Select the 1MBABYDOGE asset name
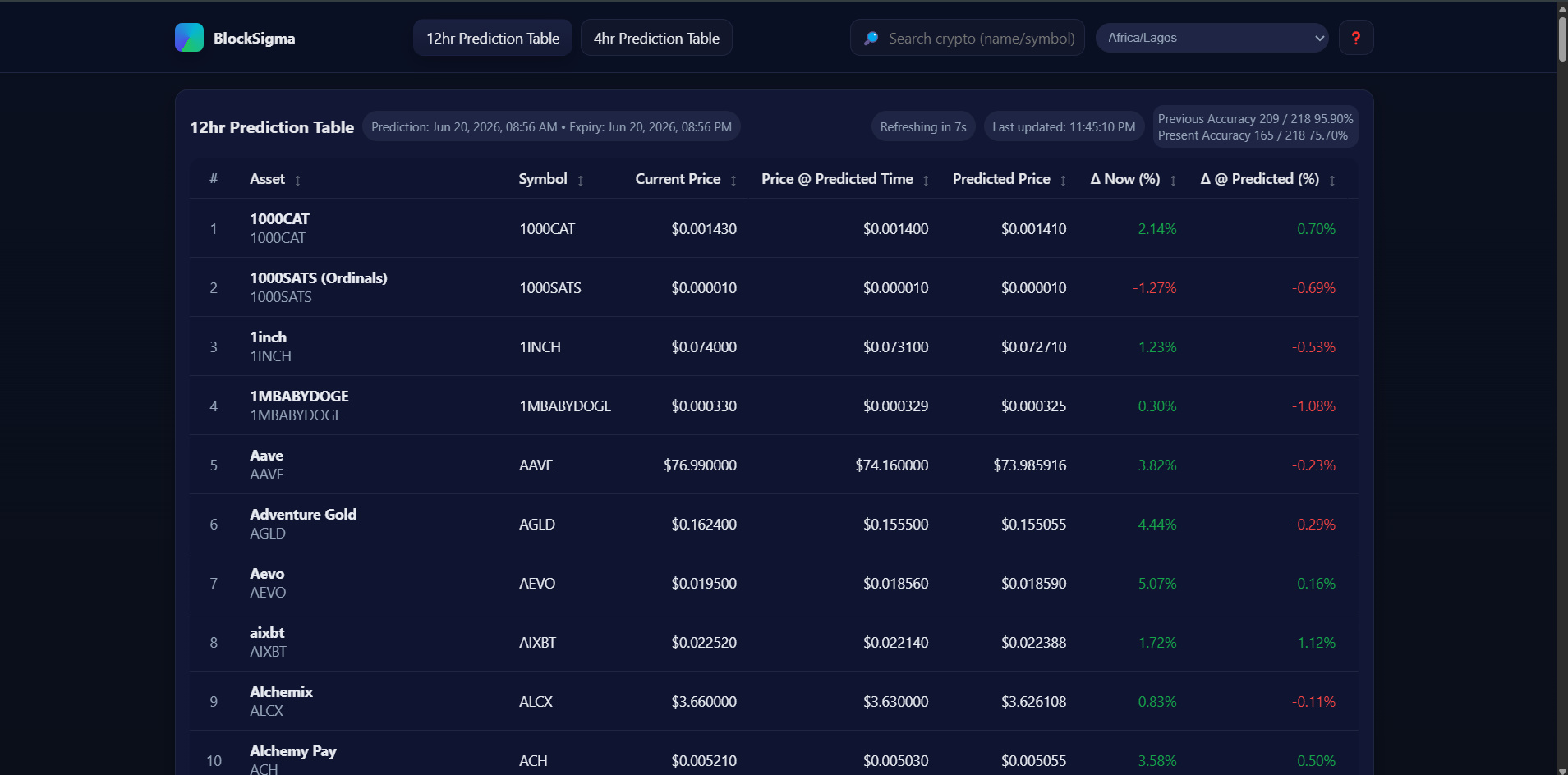Screen dimensions: 1568x775 299,396
